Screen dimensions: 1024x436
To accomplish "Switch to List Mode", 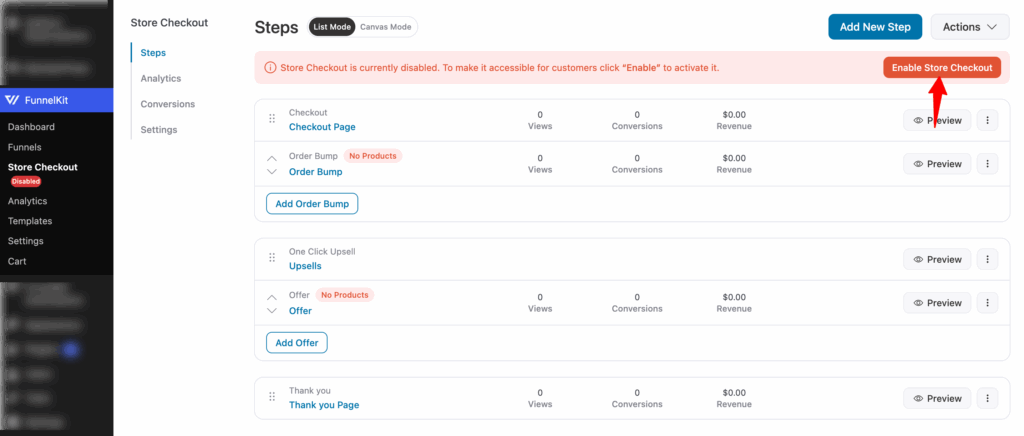I will pos(332,27).
